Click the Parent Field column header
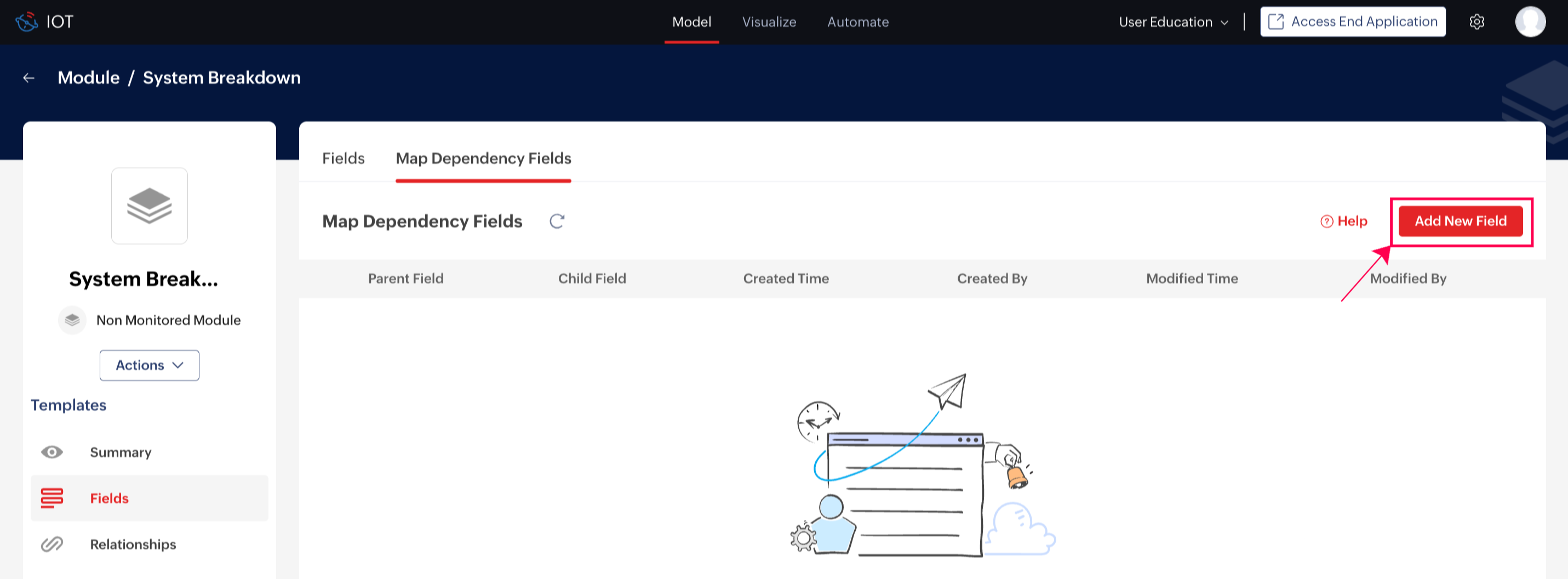1568x579 pixels. (x=405, y=279)
